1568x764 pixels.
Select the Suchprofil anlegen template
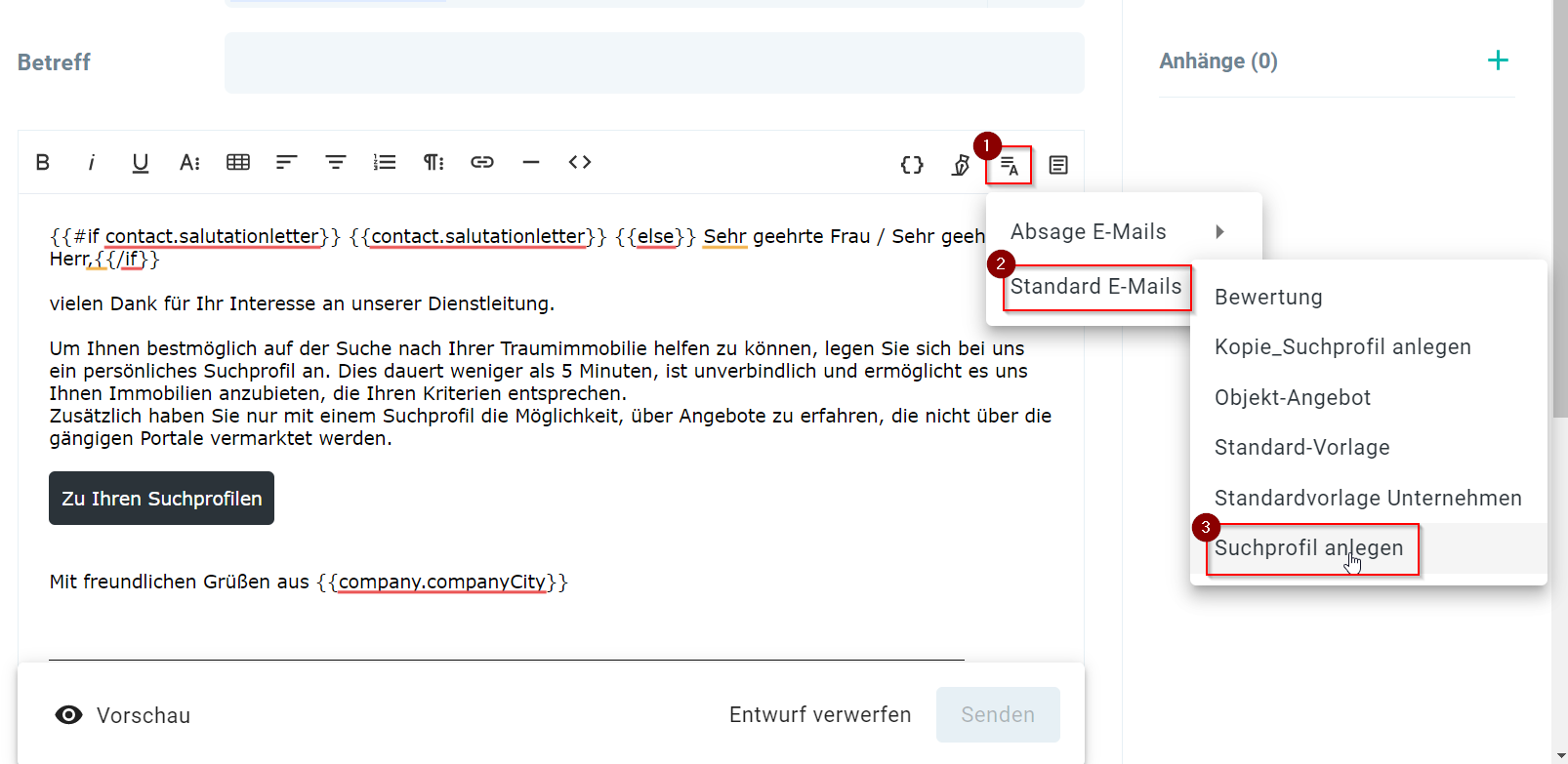pyautogui.click(x=1308, y=548)
